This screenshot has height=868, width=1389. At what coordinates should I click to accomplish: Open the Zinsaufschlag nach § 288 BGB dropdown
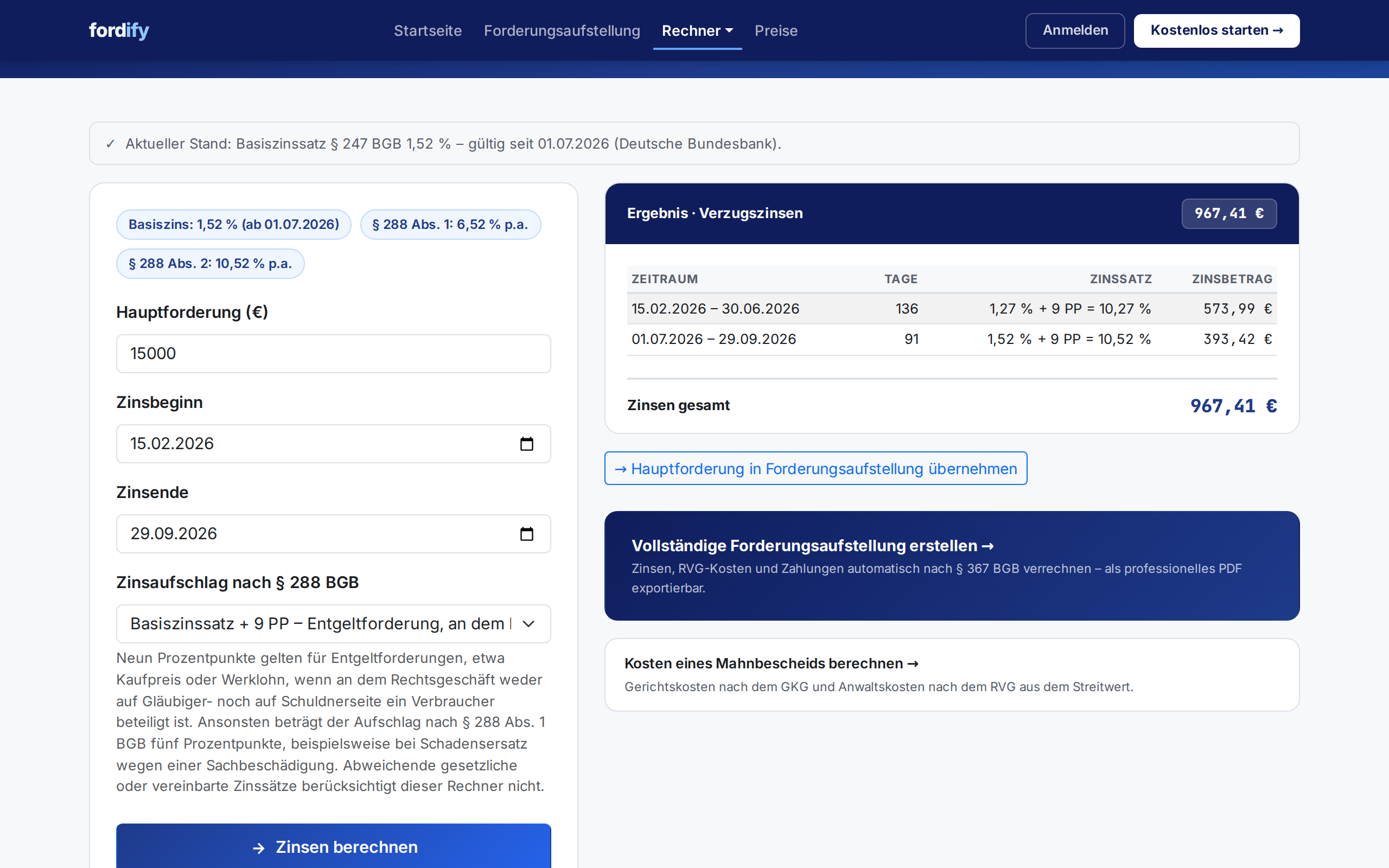334,623
